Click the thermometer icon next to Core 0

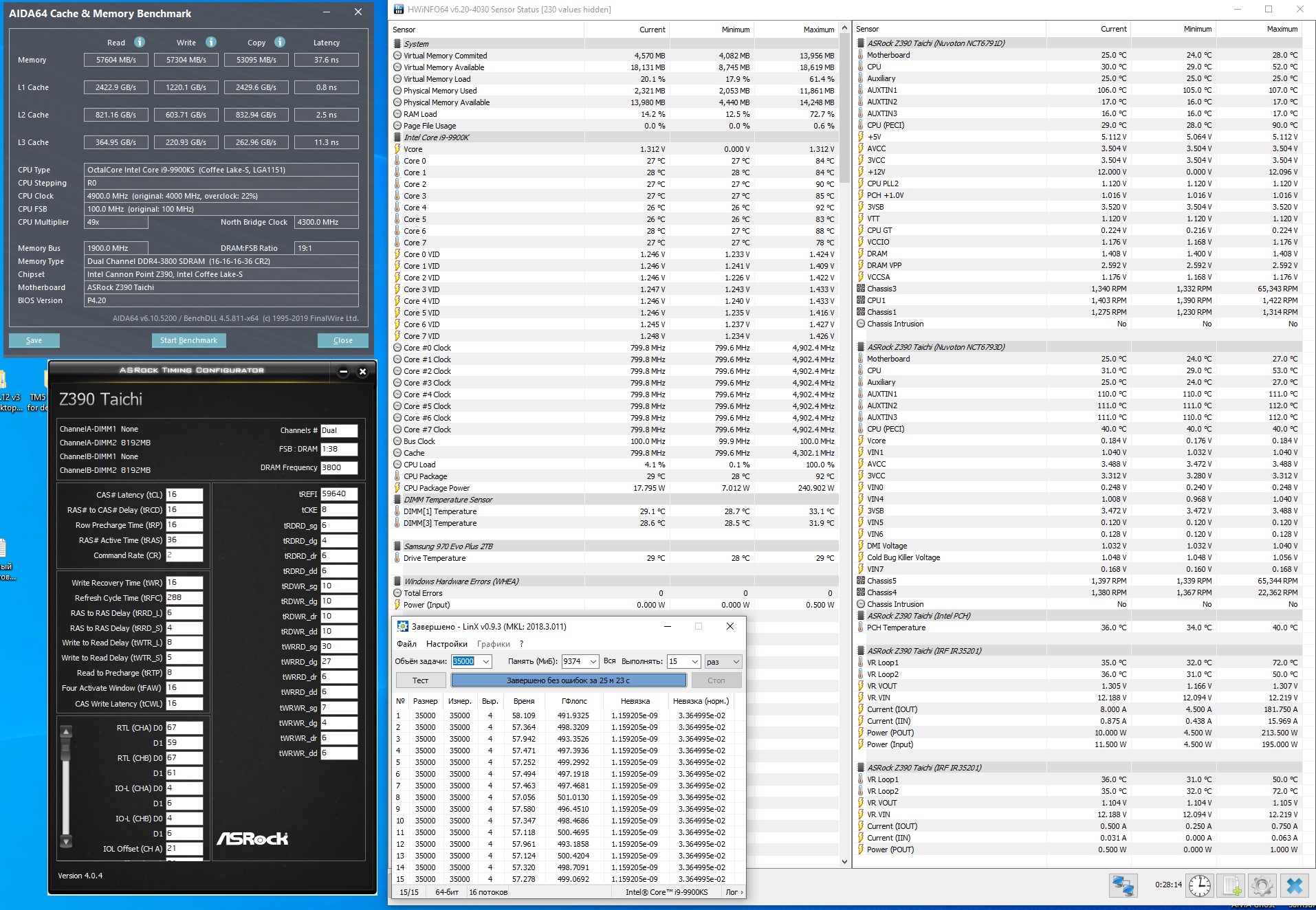[x=397, y=161]
